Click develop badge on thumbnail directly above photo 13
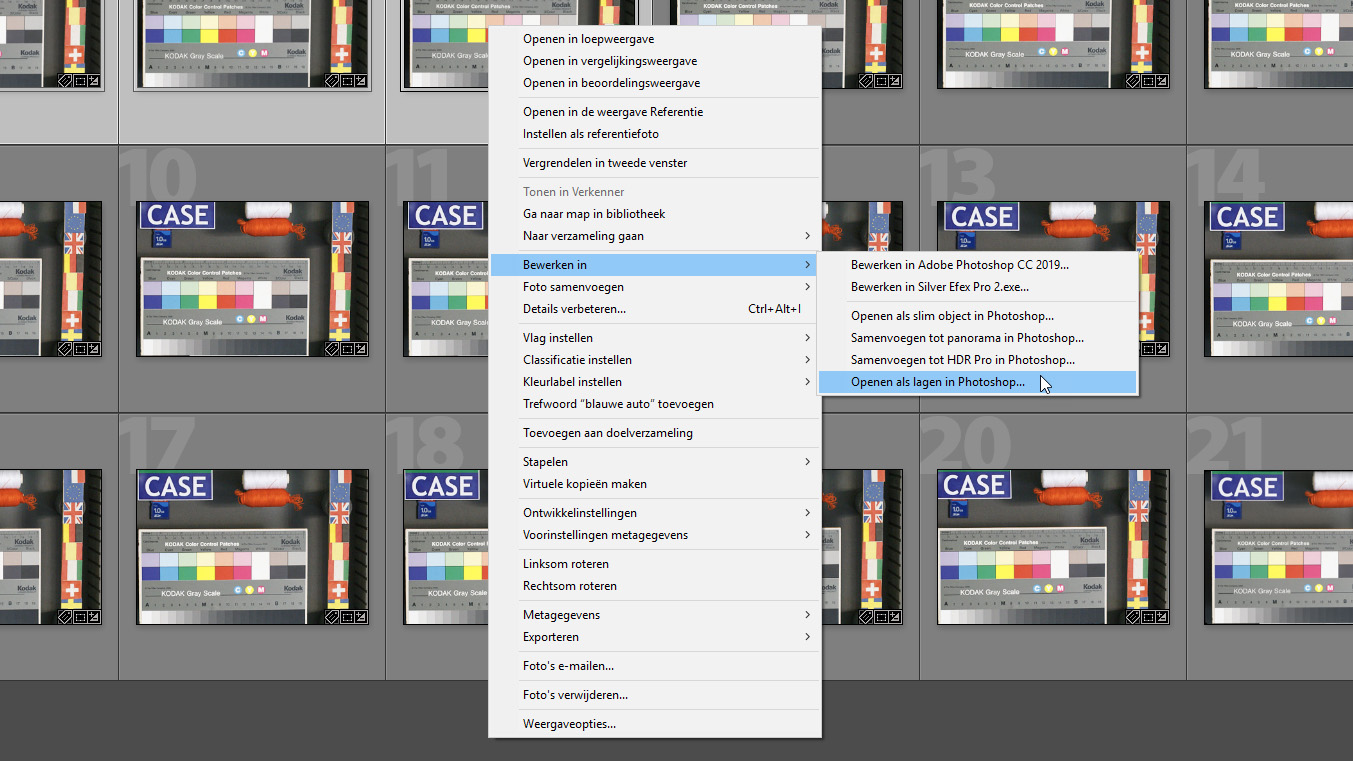Image resolution: width=1353 pixels, height=761 pixels. [x=1161, y=81]
